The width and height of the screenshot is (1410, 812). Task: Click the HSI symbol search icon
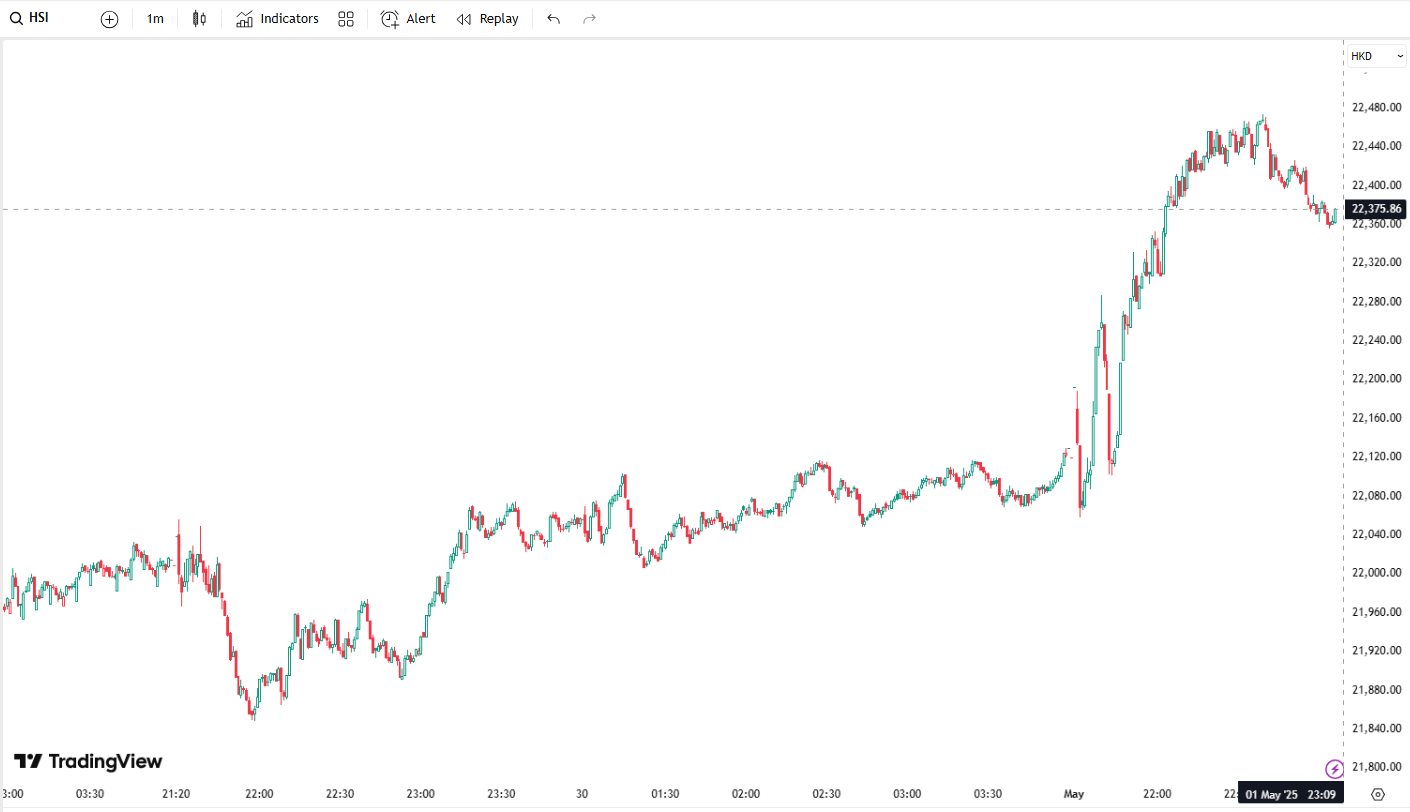coord(16,19)
